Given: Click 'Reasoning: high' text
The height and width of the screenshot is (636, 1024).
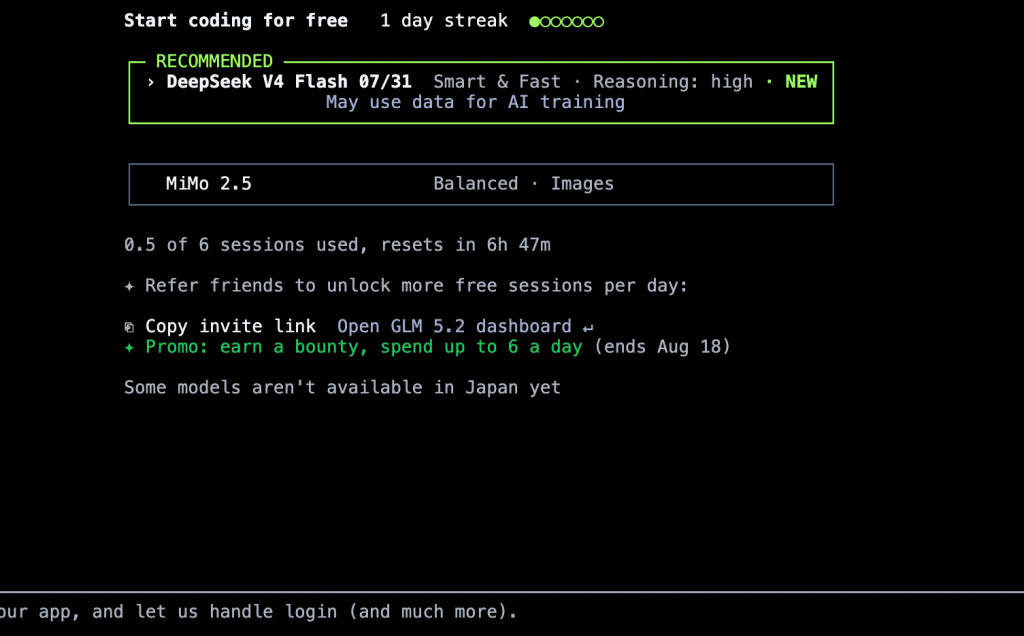Looking at the screenshot, I should point(673,82).
